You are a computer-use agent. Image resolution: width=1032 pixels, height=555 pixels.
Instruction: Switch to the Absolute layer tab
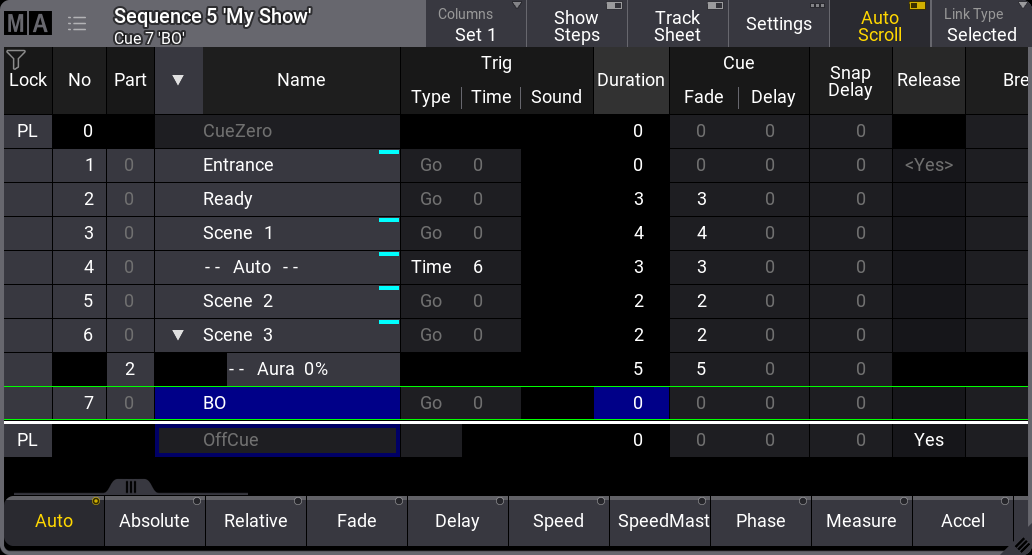[x=154, y=521]
